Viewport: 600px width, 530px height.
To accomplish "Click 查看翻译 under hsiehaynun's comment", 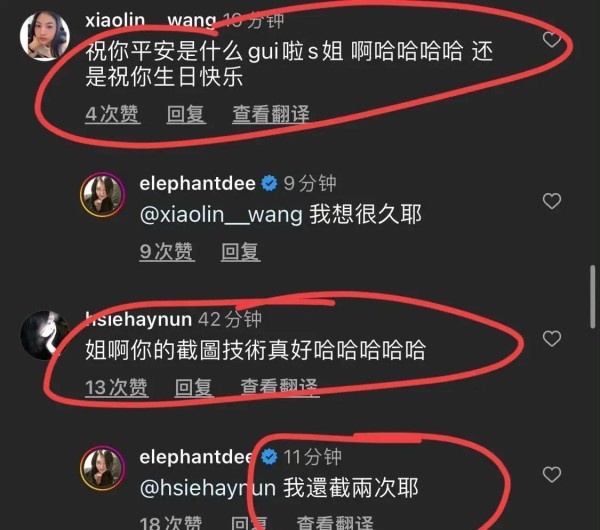I will pyautogui.click(x=279, y=387).
